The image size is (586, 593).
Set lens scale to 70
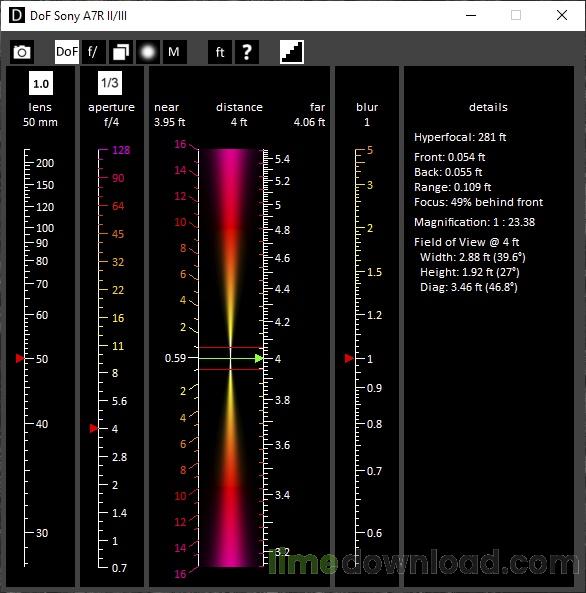tap(42, 284)
